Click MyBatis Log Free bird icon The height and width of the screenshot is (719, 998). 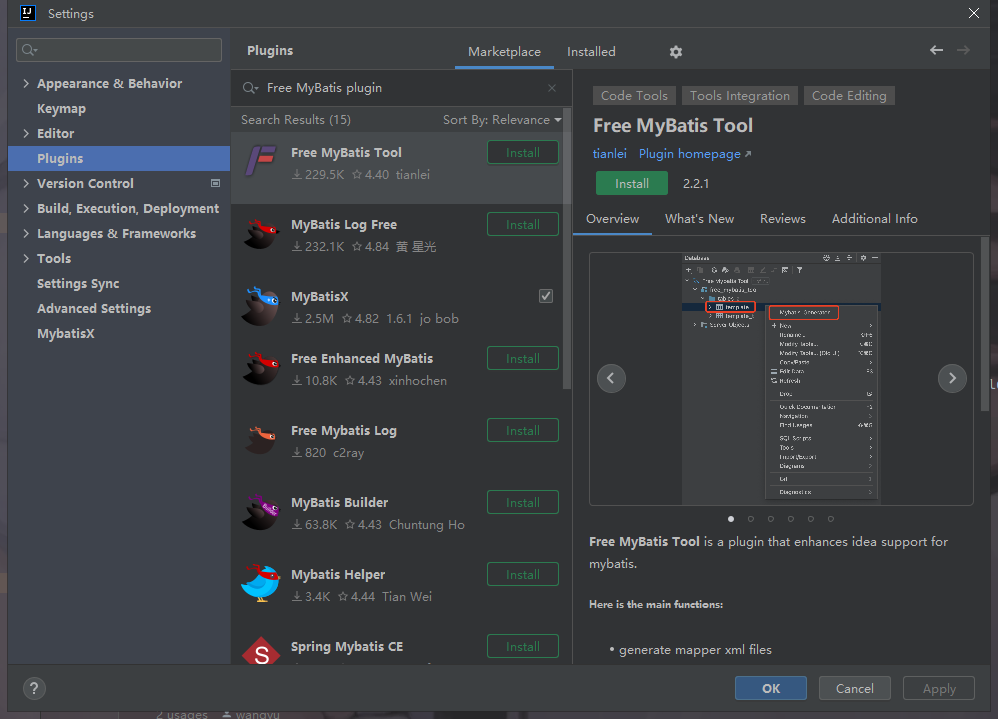tap(260, 234)
